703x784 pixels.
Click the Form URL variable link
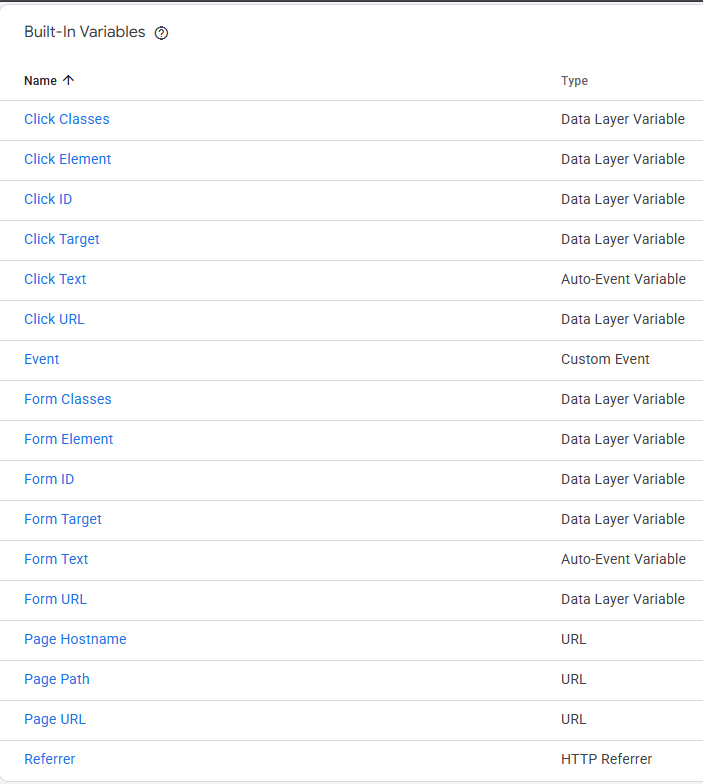(55, 599)
